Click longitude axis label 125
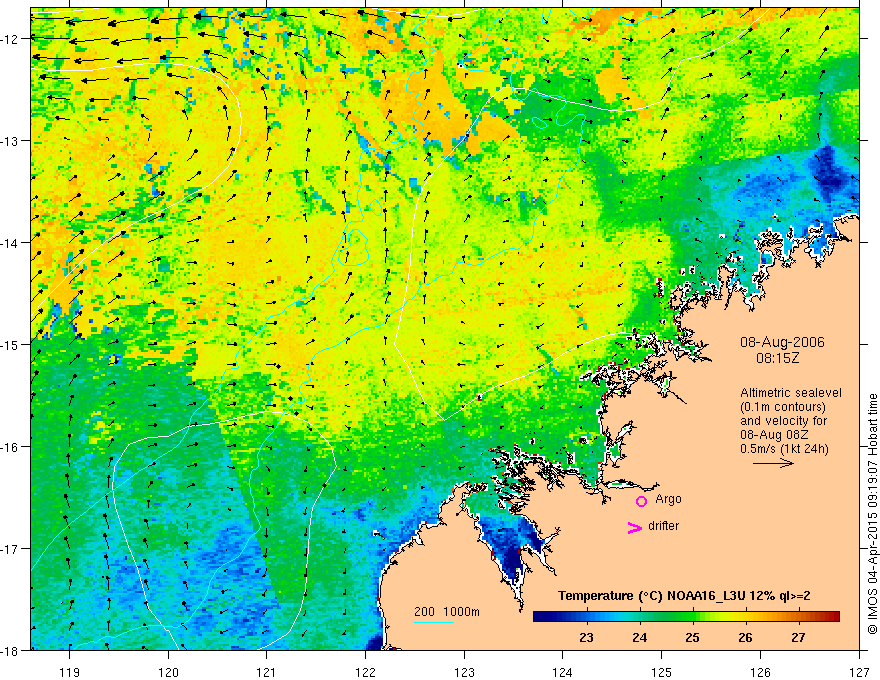Viewport: 880px width, 680px height. (662, 672)
